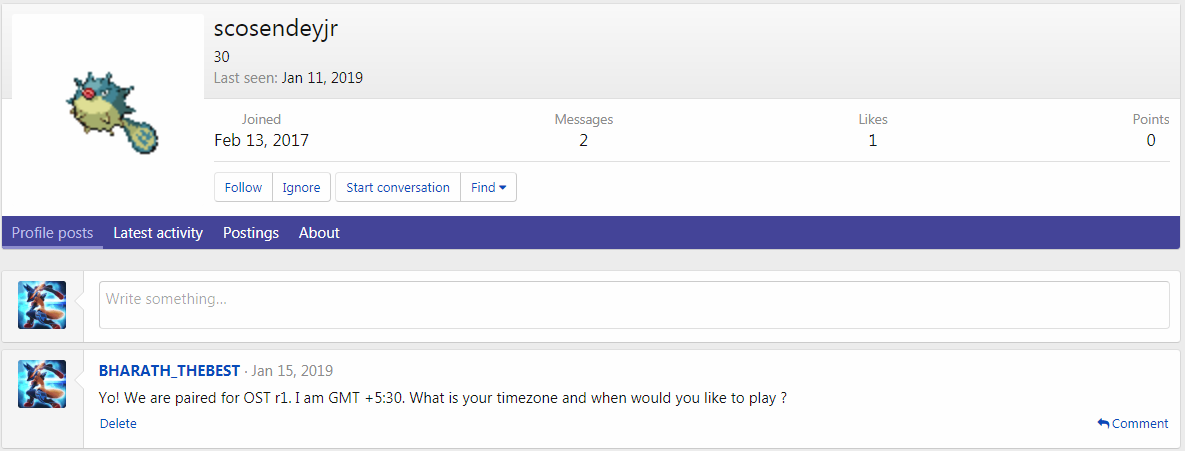Click the Write something text field

633,305
